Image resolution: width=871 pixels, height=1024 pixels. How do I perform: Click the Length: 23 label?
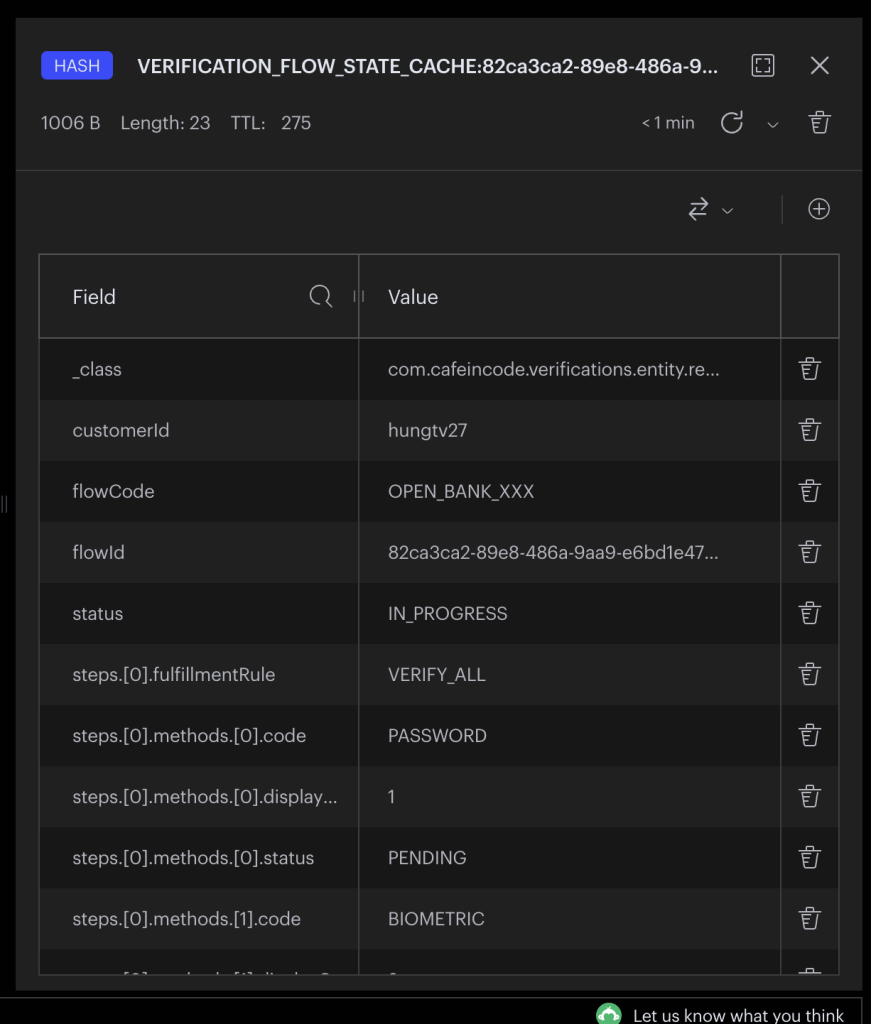click(x=165, y=123)
